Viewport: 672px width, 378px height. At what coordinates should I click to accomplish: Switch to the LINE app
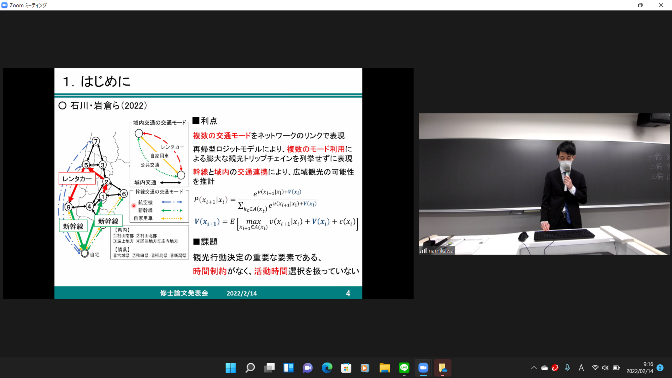coord(404,368)
